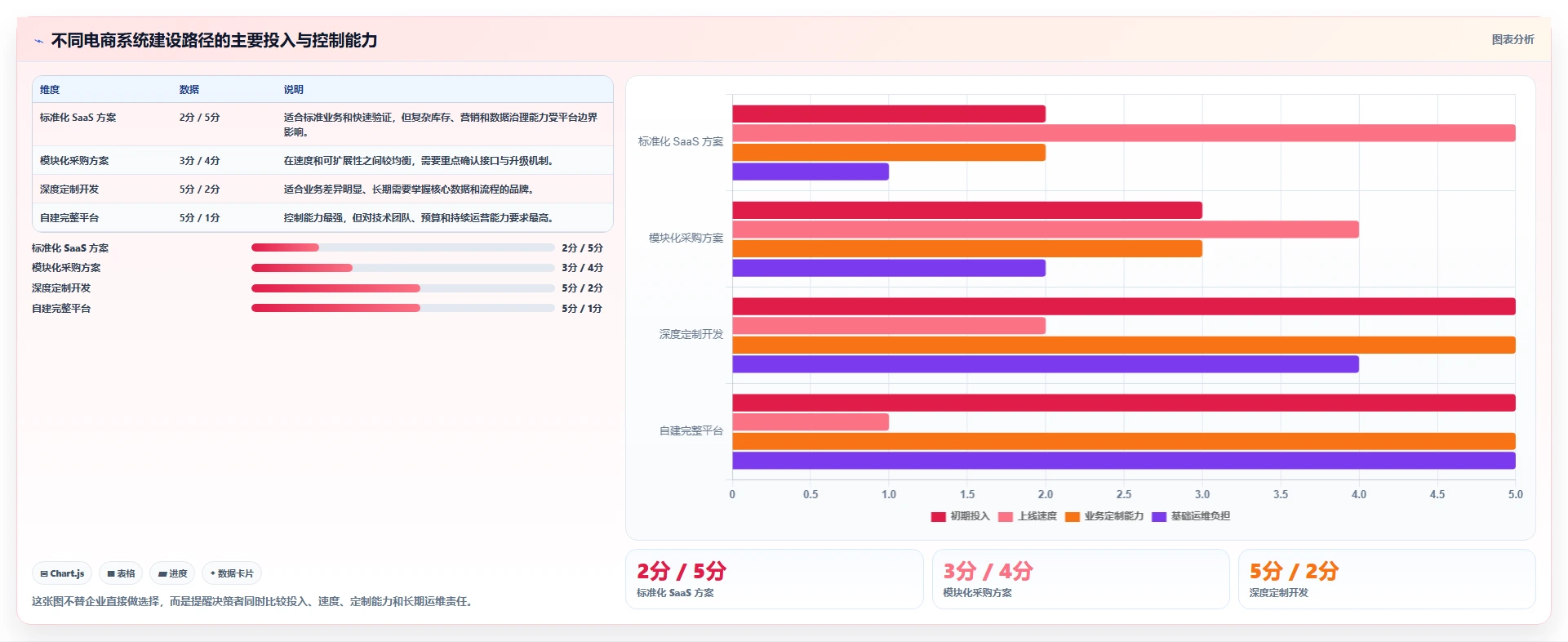Click the pink 上线速度 bar for 标准化 SaaS 方案
The width and height of the screenshot is (1568, 642).
[1124, 133]
